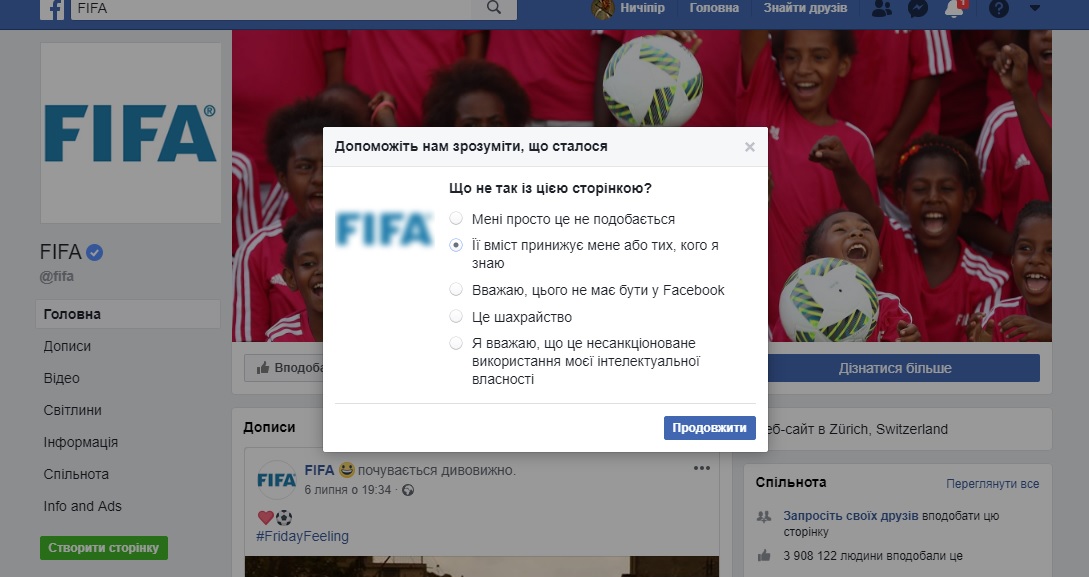
Task: Select "Це шахрайство" radio button
Action: [456, 317]
